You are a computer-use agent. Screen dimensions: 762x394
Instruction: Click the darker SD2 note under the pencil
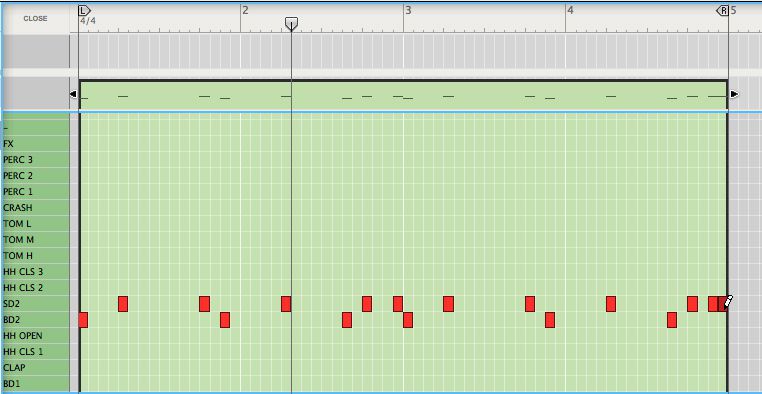coord(722,304)
